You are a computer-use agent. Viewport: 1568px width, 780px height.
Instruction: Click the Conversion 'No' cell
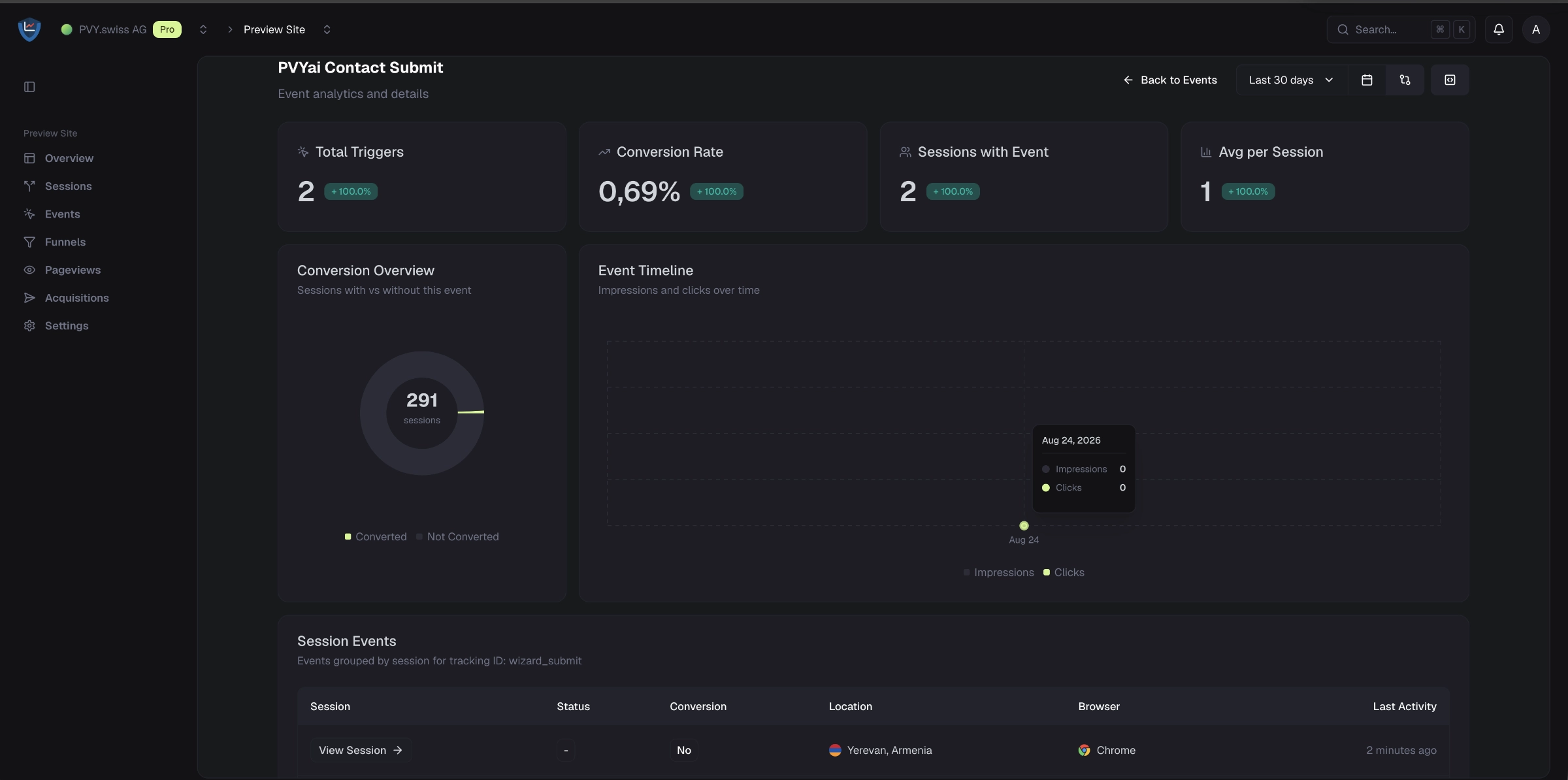pos(684,750)
